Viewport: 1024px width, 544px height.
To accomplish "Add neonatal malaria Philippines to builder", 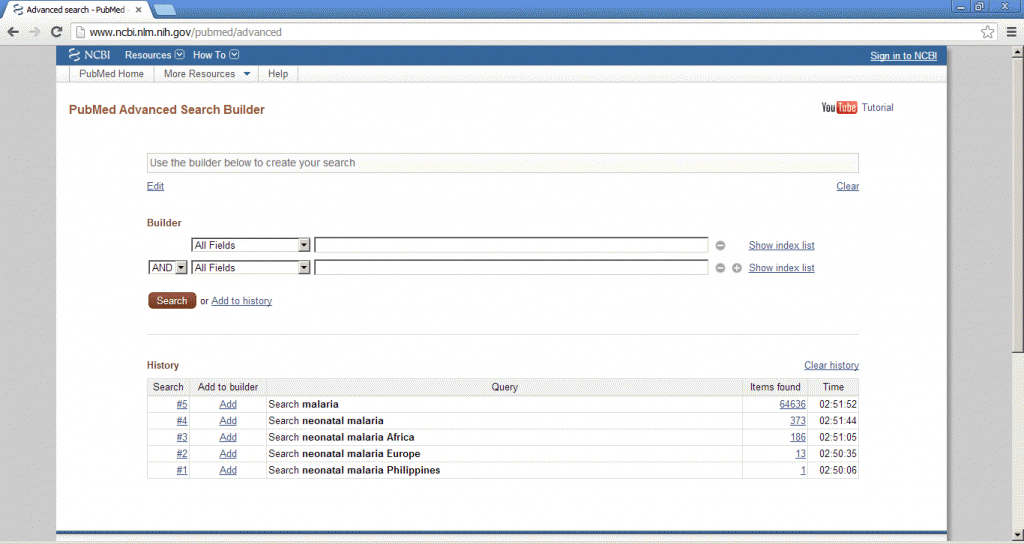I will tap(228, 470).
